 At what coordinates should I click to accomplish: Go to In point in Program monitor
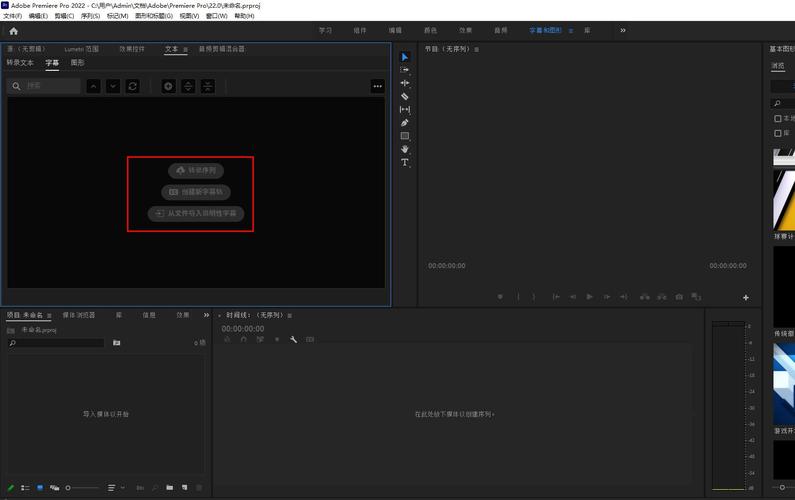click(556, 297)
